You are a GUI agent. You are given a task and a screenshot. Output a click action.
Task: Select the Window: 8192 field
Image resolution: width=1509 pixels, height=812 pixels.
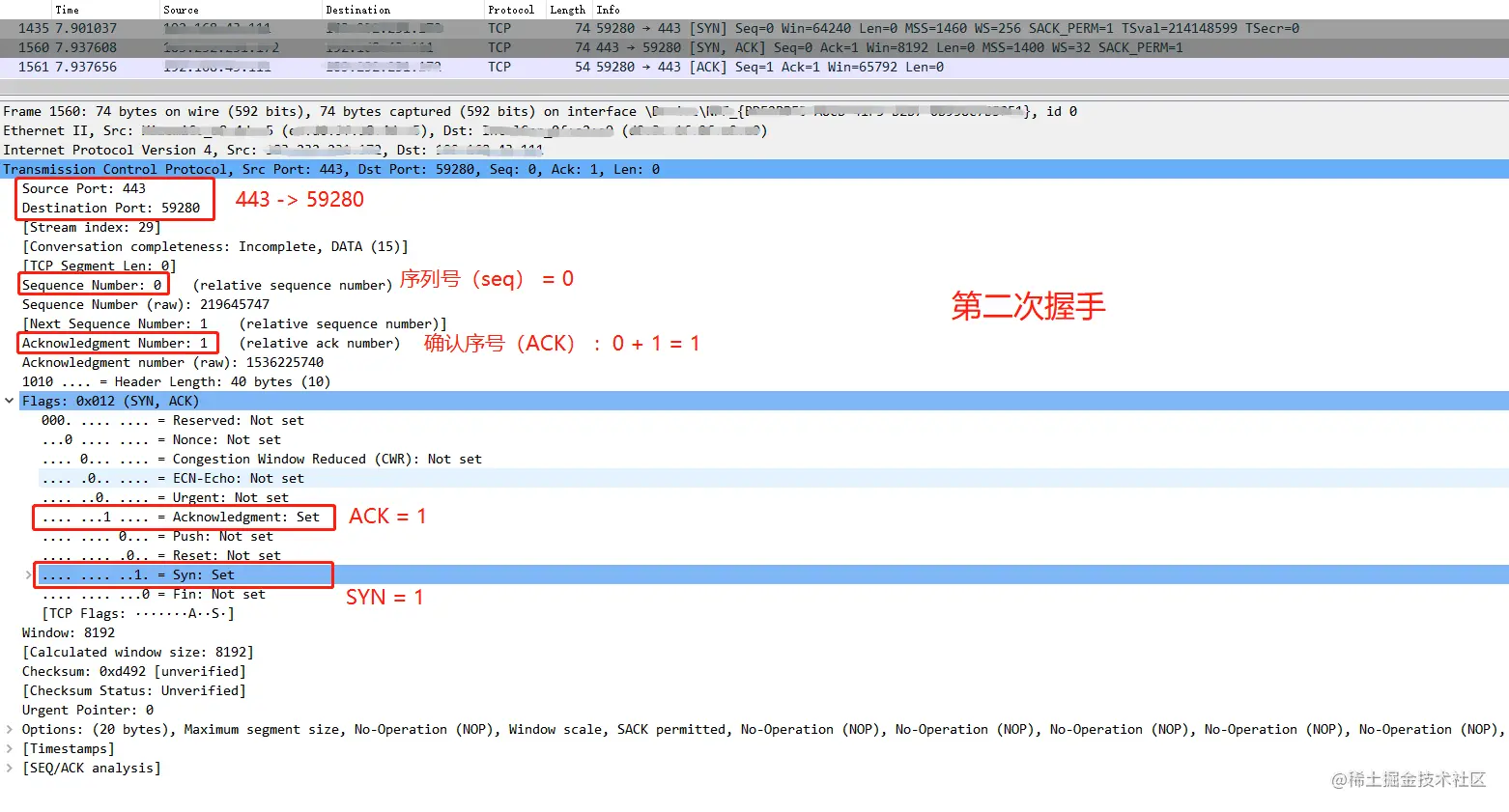(69, 632)
